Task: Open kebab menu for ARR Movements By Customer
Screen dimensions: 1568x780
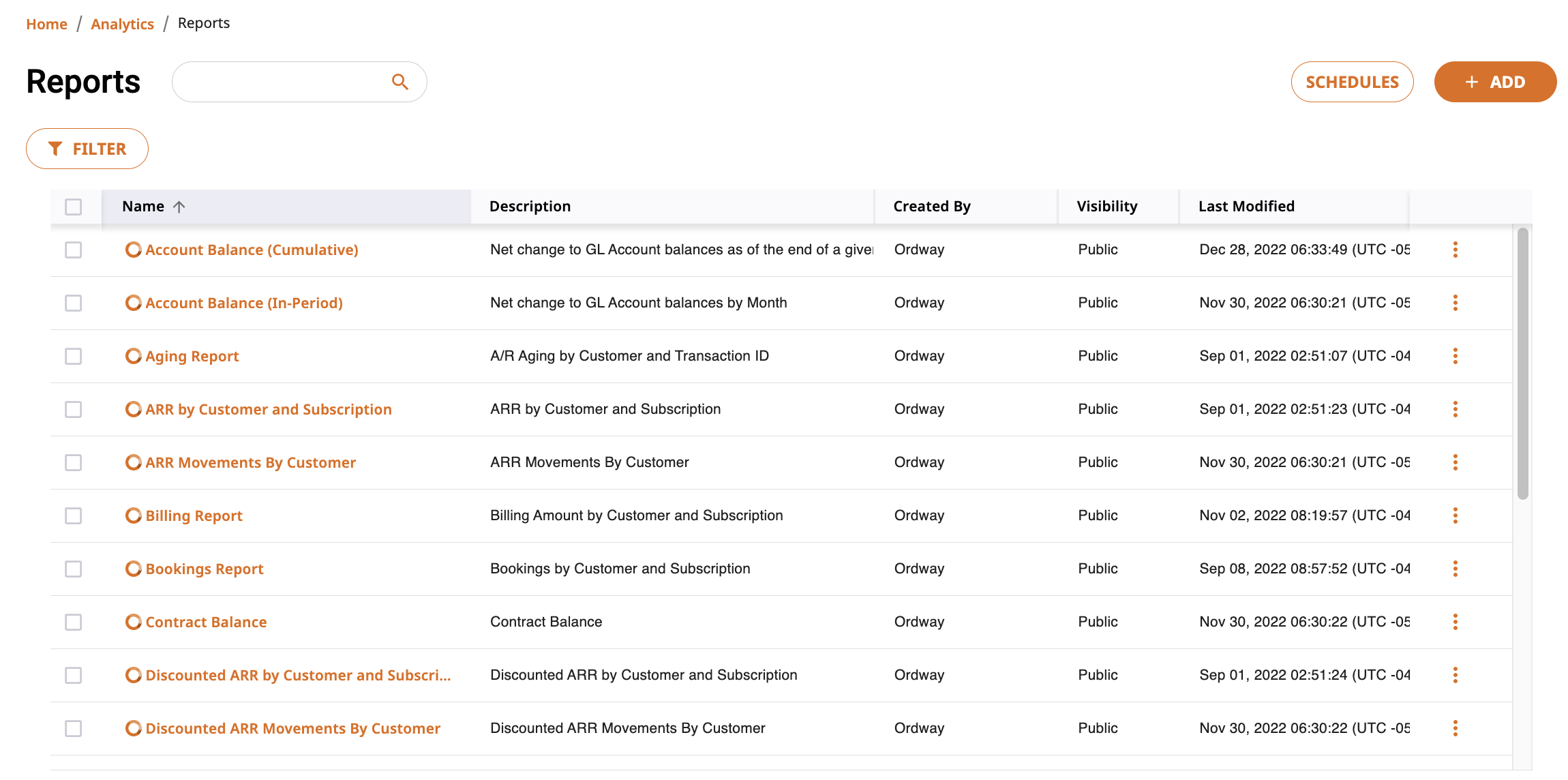Action: 1455,462
